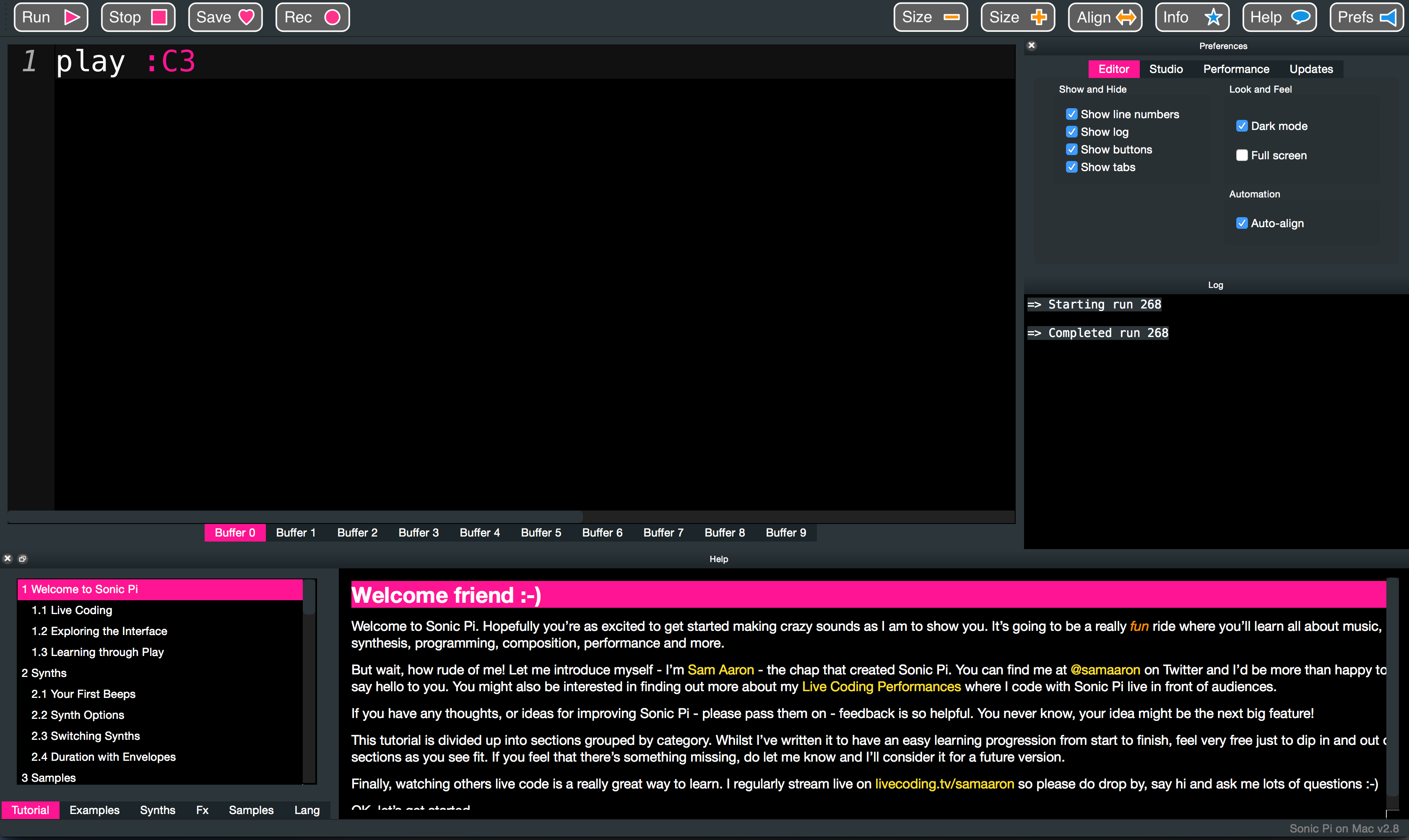Open '2.2 Synth Options' section
Screen dimensions: 1409x840
[160, 715]
